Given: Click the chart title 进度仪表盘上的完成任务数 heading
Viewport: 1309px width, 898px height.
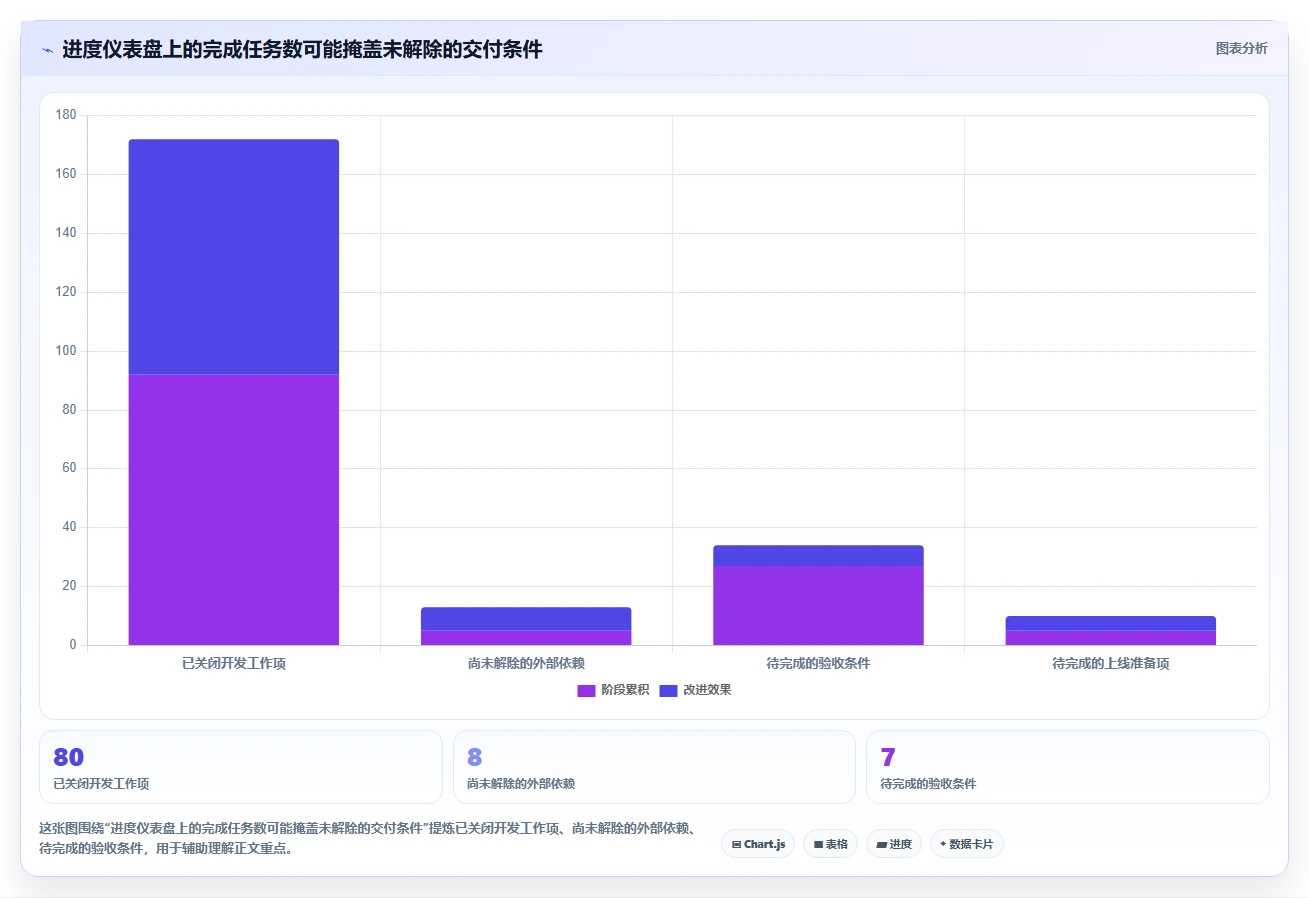Looking at the screenshot, I should pyautogui.click(x=302, y=50).
